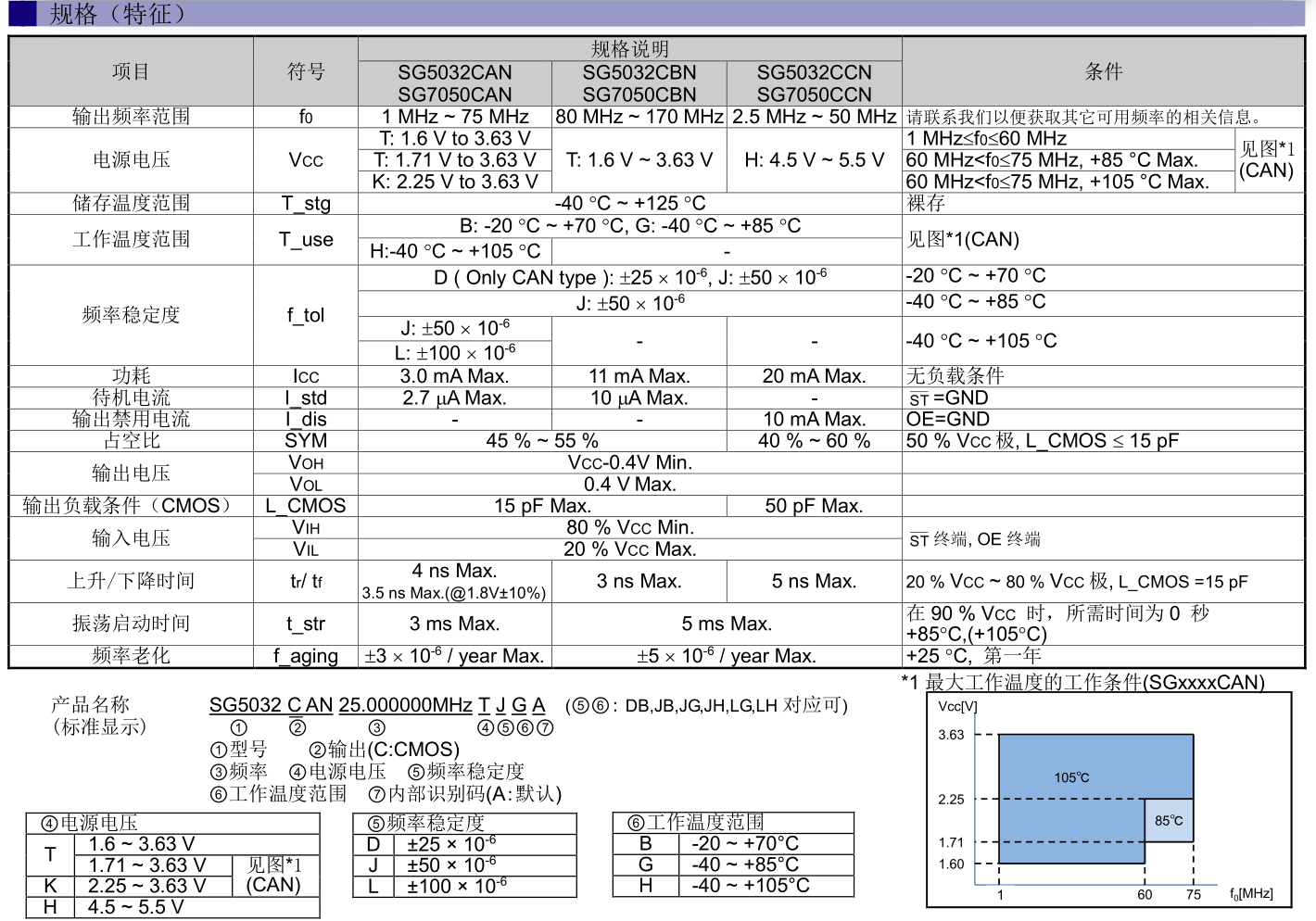Screen dimensions: 1316x921
Task: Click the 25.000000MHz part of the product name
Action: point(405,705)
